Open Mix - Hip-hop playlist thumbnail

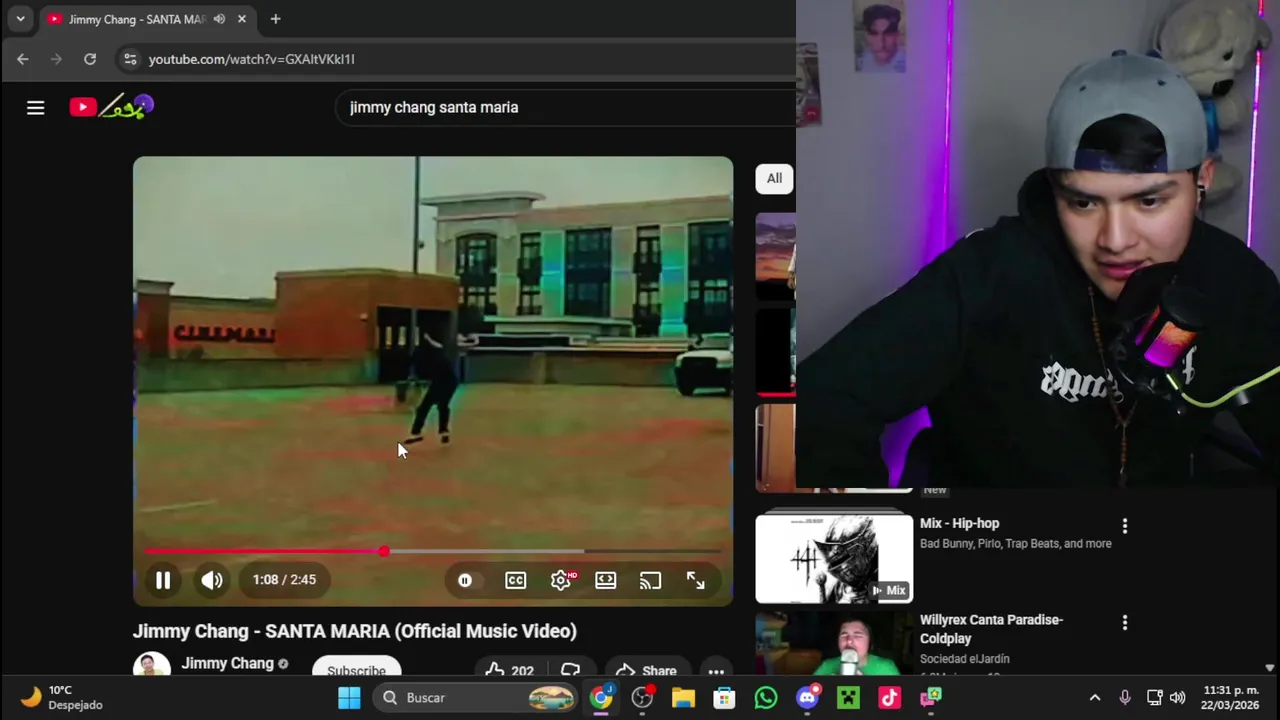coord(834,559)
